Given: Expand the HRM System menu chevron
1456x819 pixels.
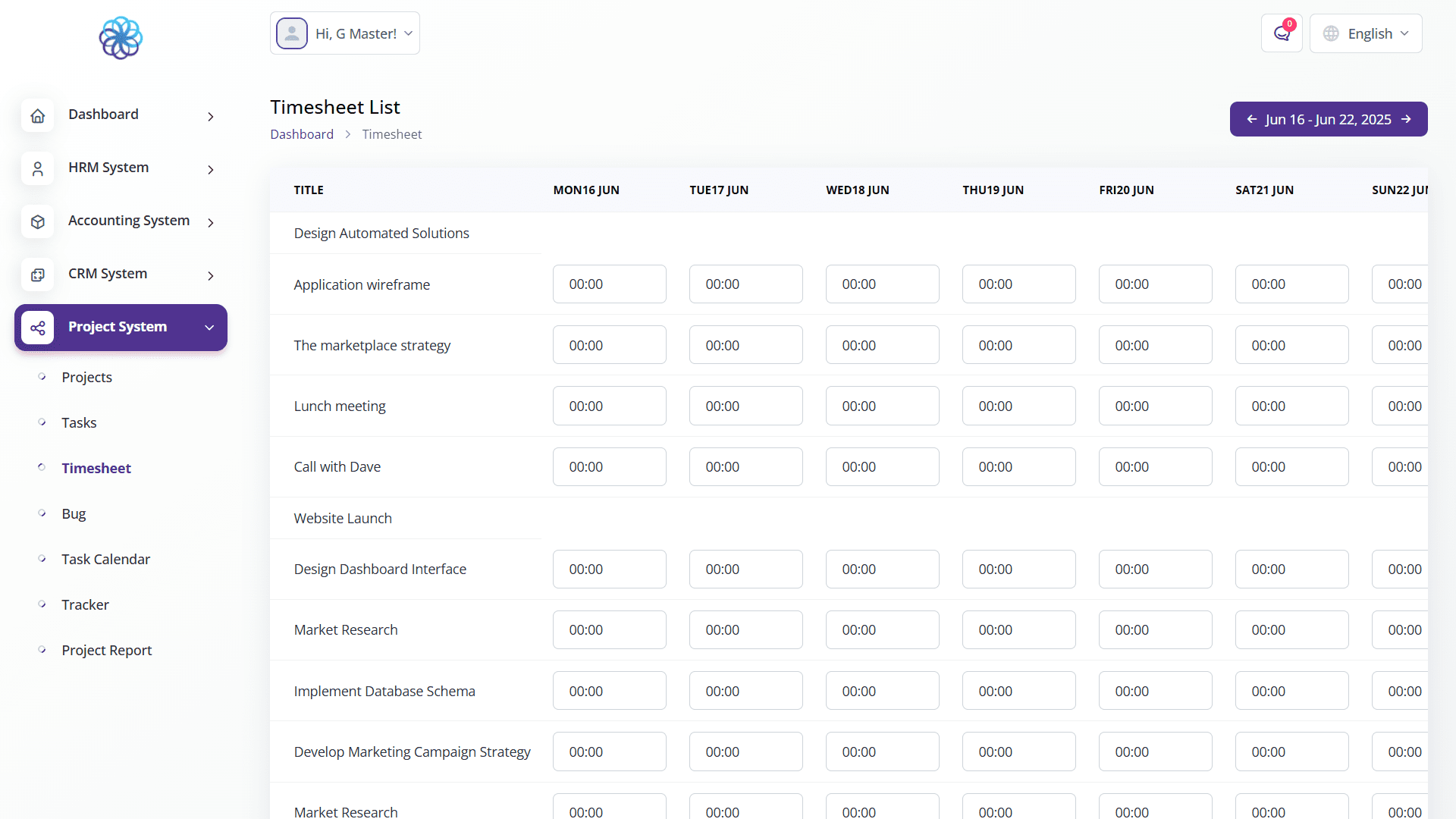Looking at the screenshot, I should pos(211,170).
